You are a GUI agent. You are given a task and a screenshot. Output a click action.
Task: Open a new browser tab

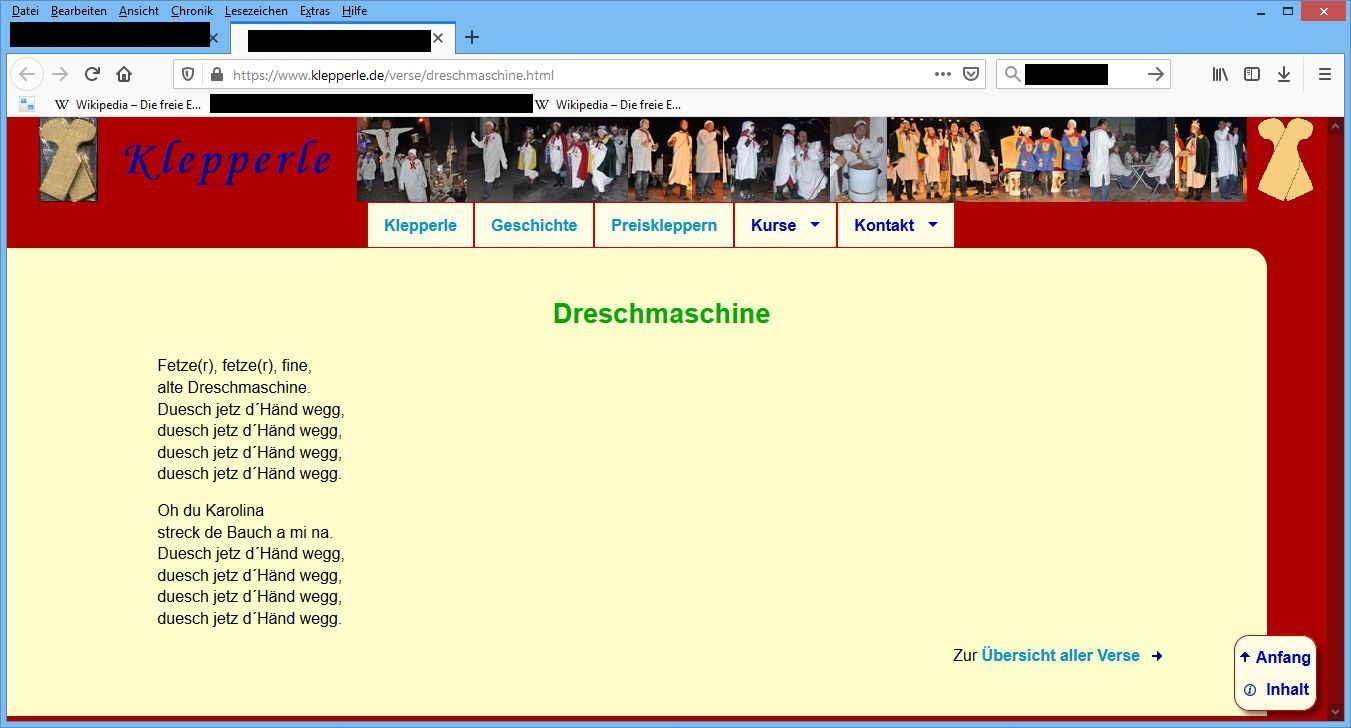472,38
